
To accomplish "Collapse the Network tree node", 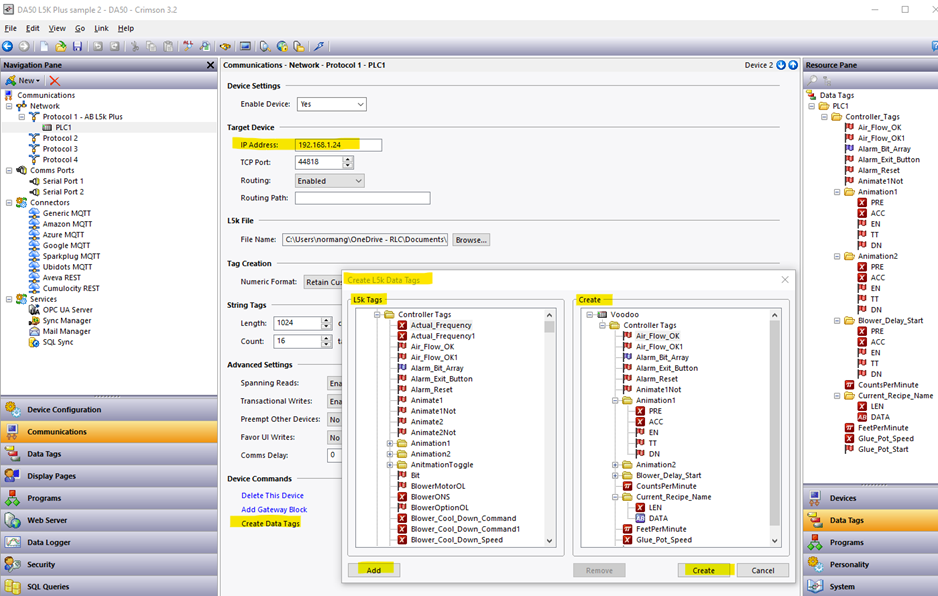I will pyautogui.click(x=9, y=106).
